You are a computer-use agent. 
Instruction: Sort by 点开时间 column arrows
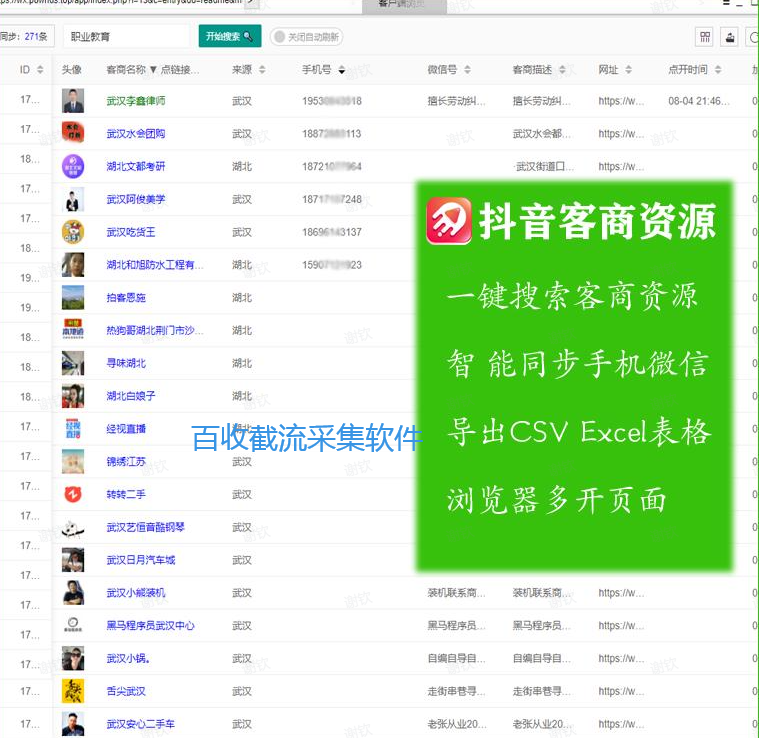click(x=718, y=70)
